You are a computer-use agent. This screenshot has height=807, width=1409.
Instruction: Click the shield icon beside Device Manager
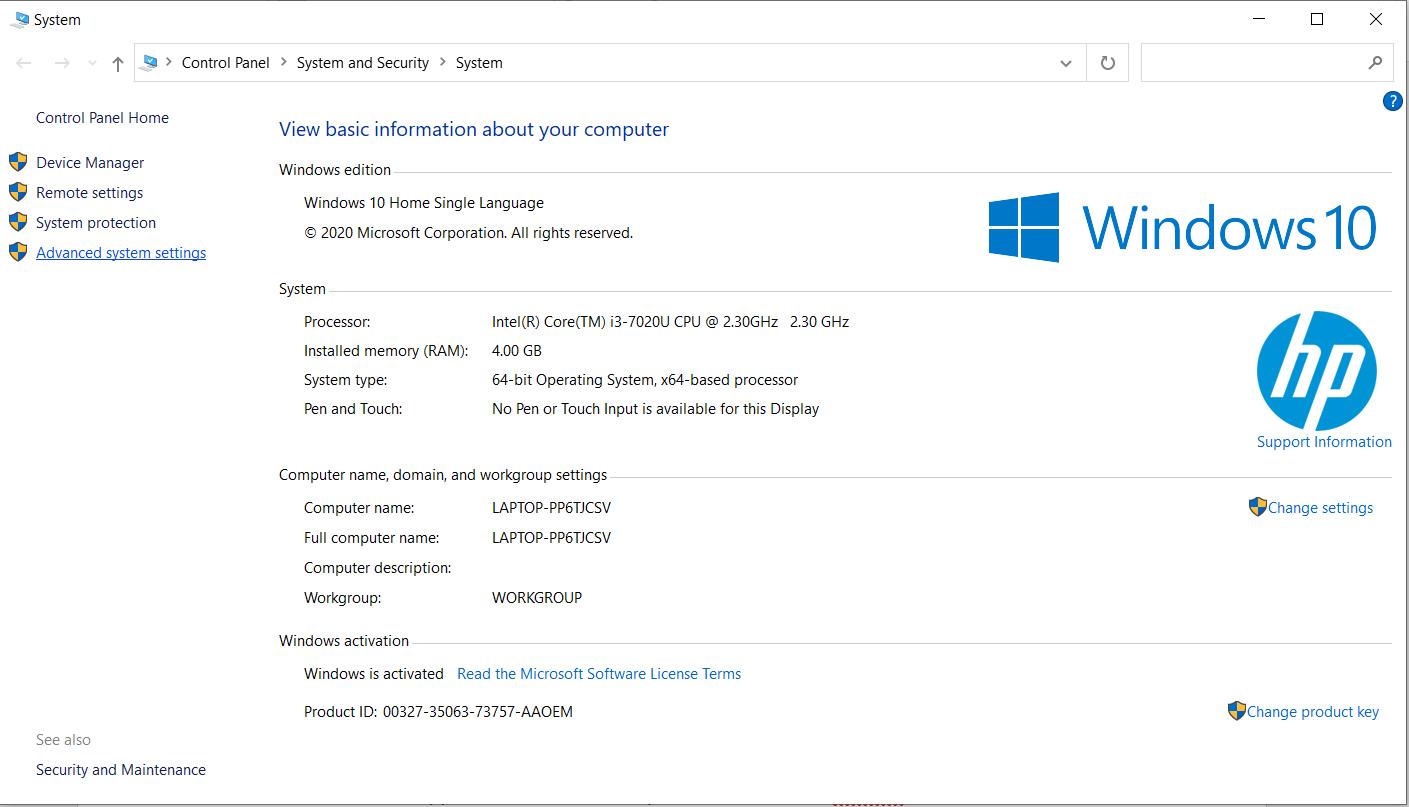coord(18,162)
